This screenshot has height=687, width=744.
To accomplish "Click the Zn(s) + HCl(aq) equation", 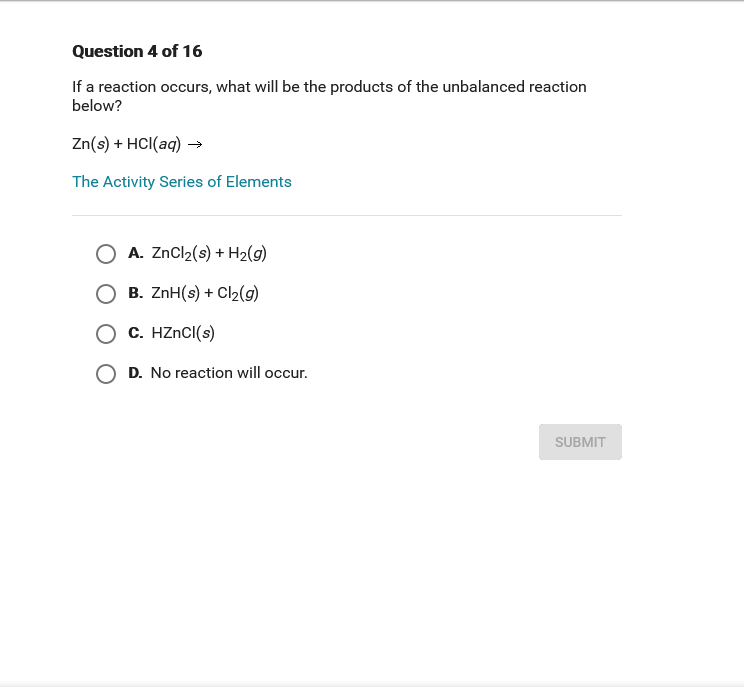I will click(127, 144).
